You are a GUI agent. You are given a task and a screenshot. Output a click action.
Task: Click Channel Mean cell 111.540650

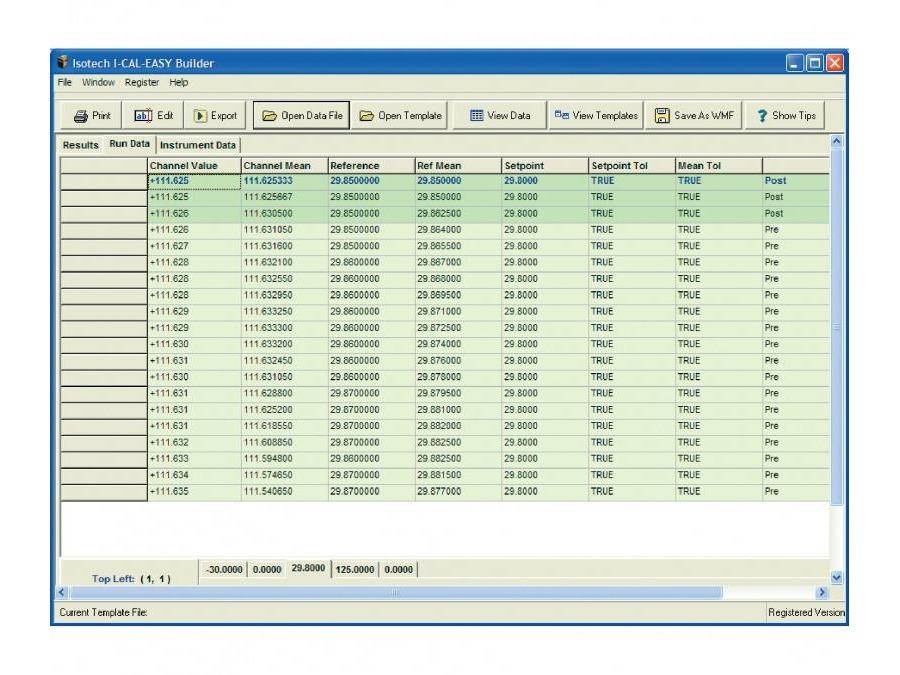click(285, 492)
